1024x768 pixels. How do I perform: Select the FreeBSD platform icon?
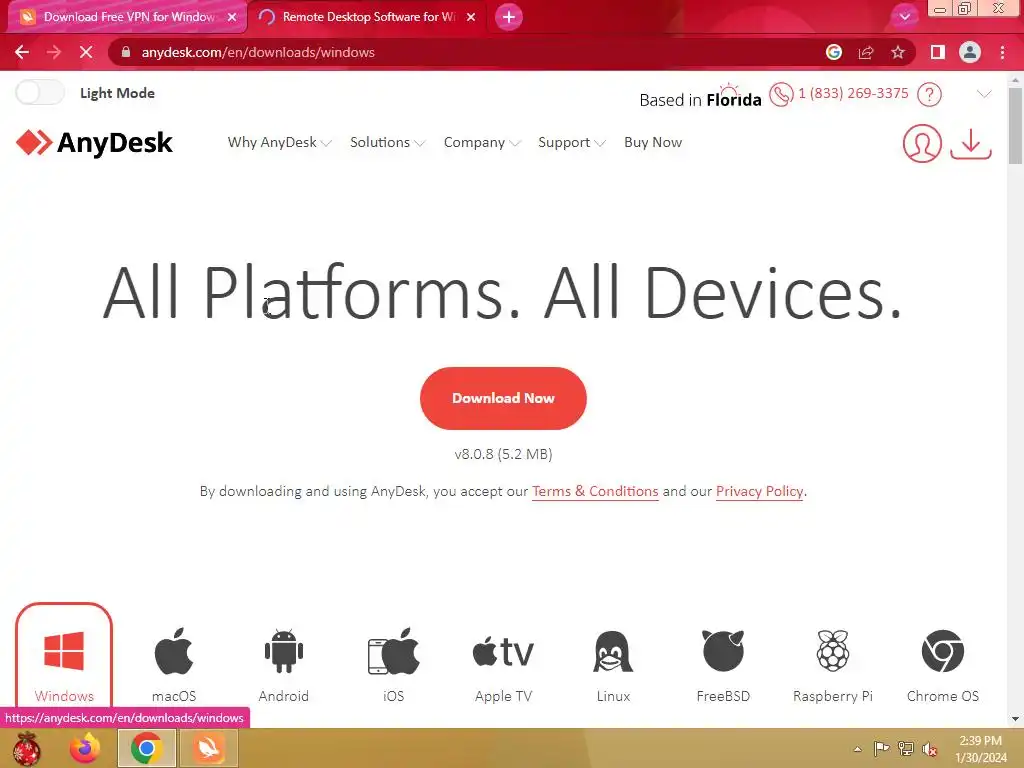pyautogui.click(x=723, y=651)
